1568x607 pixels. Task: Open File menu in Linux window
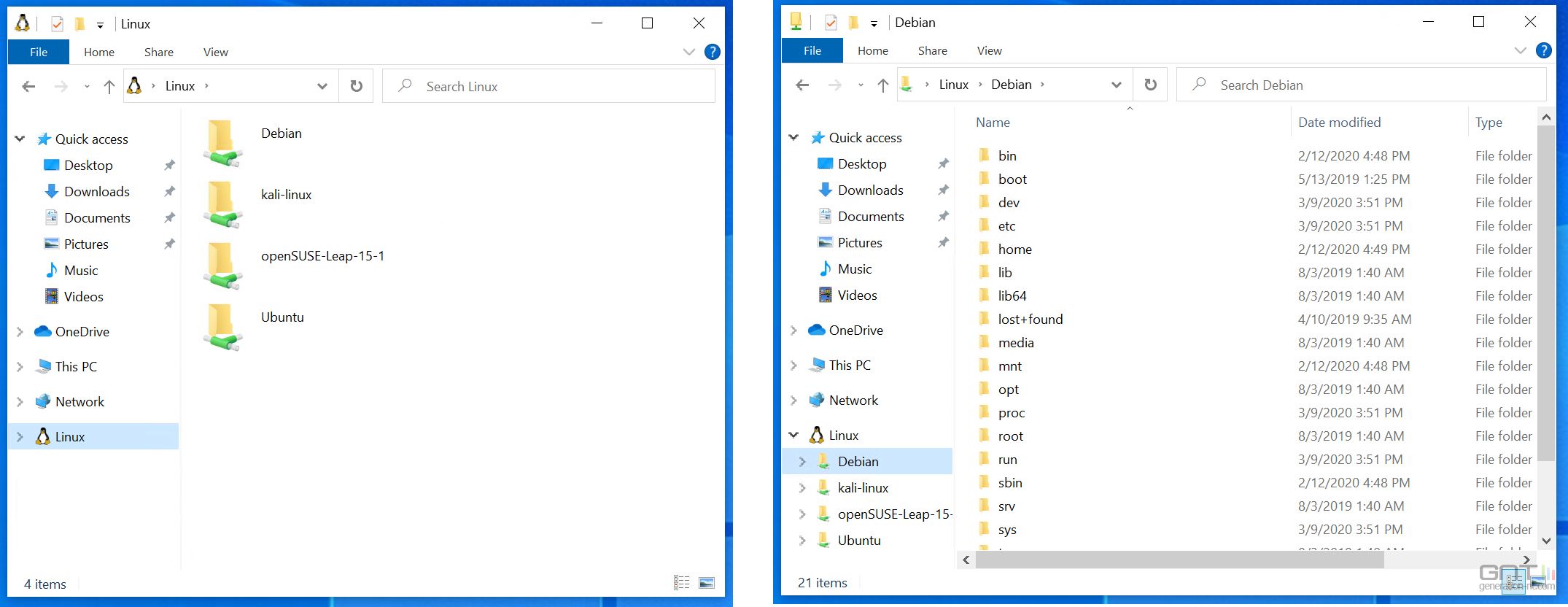tap(39, 52)
